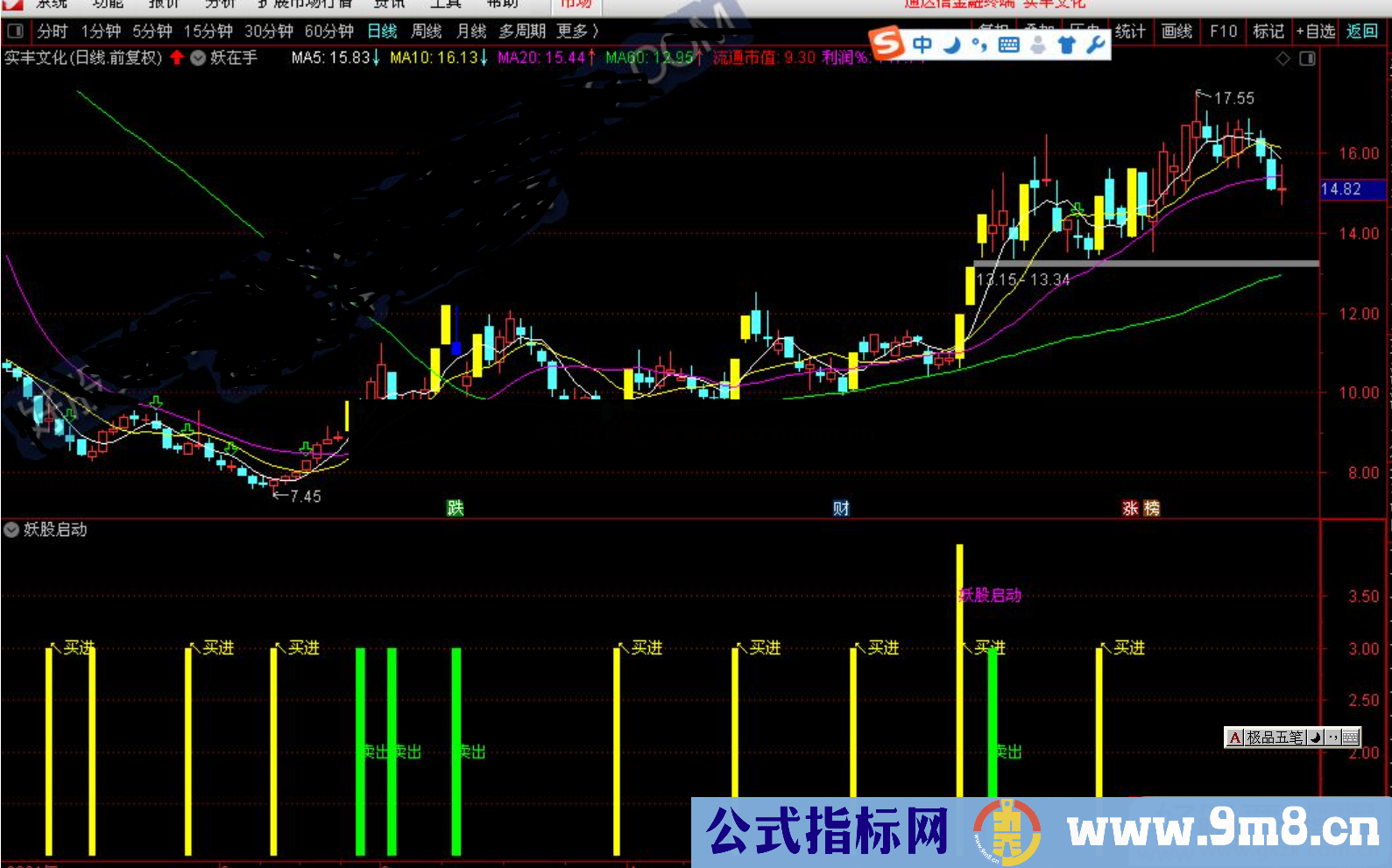Open Sogou soft keyboard icon
This screenshot has width=1392, height=868.
(1008, 44)
